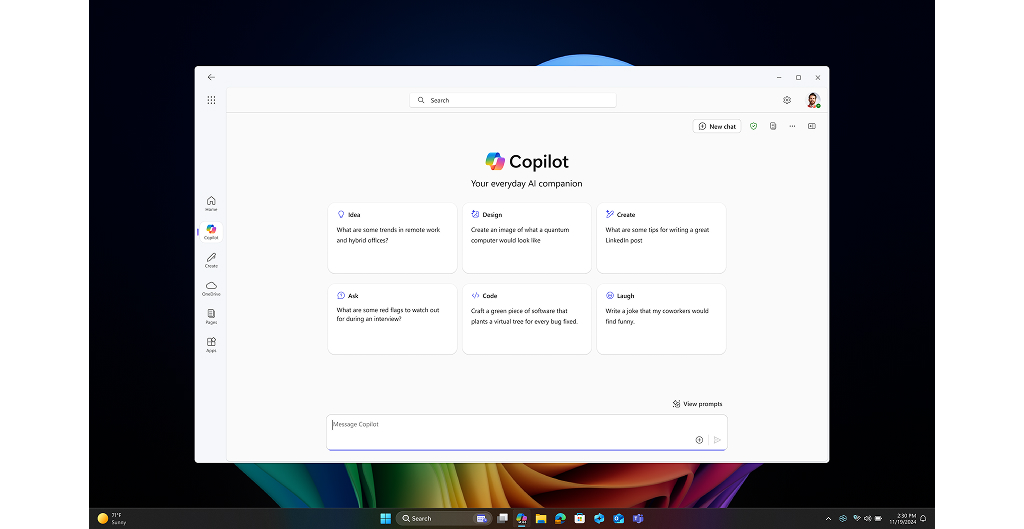Go back with the arrow at window top
This screenshot has width=1024, height=529.
[x=211, y=77]
